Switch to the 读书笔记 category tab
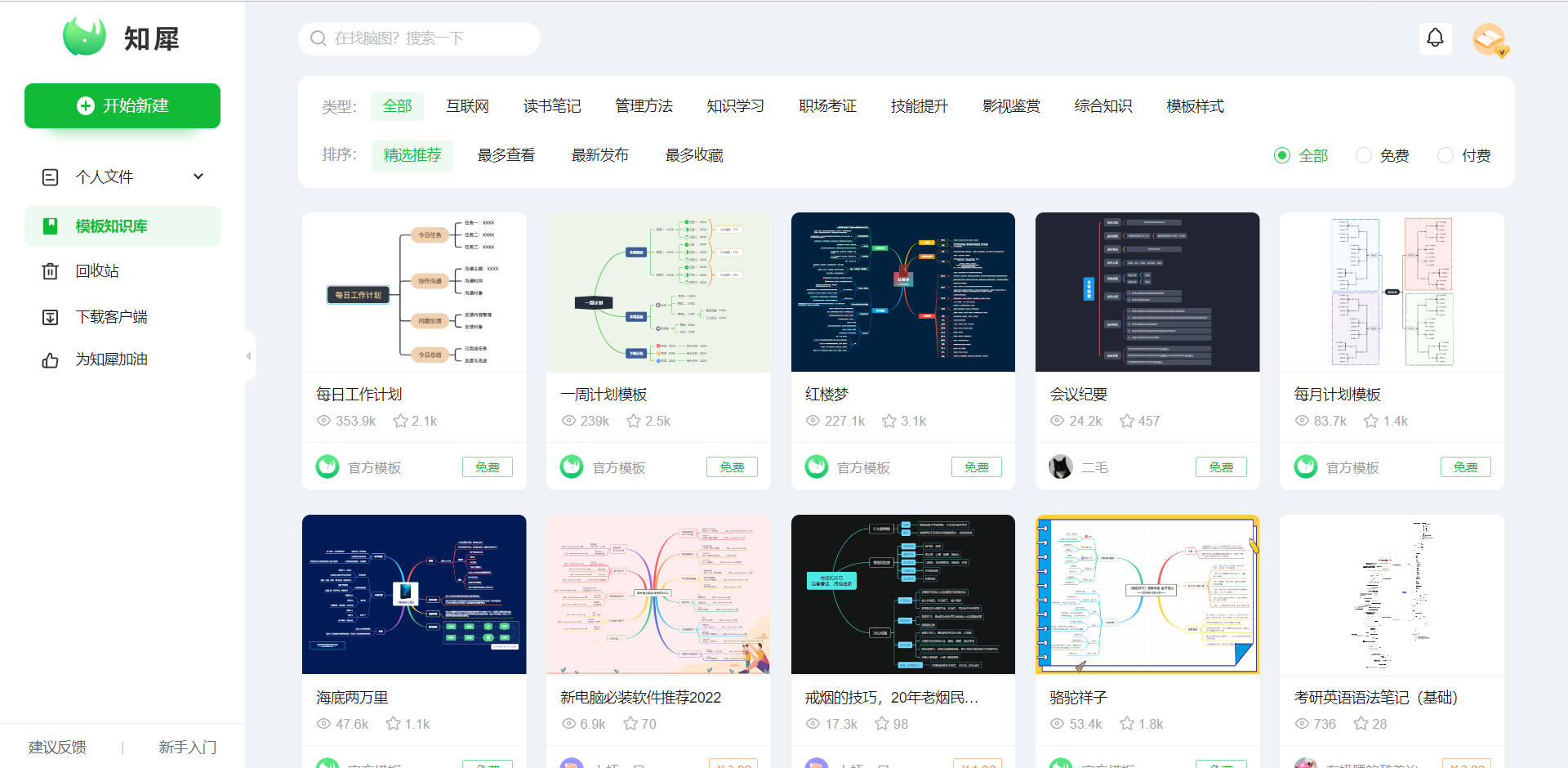Screen dimensions: 1568x768 (x=552, y=105)
